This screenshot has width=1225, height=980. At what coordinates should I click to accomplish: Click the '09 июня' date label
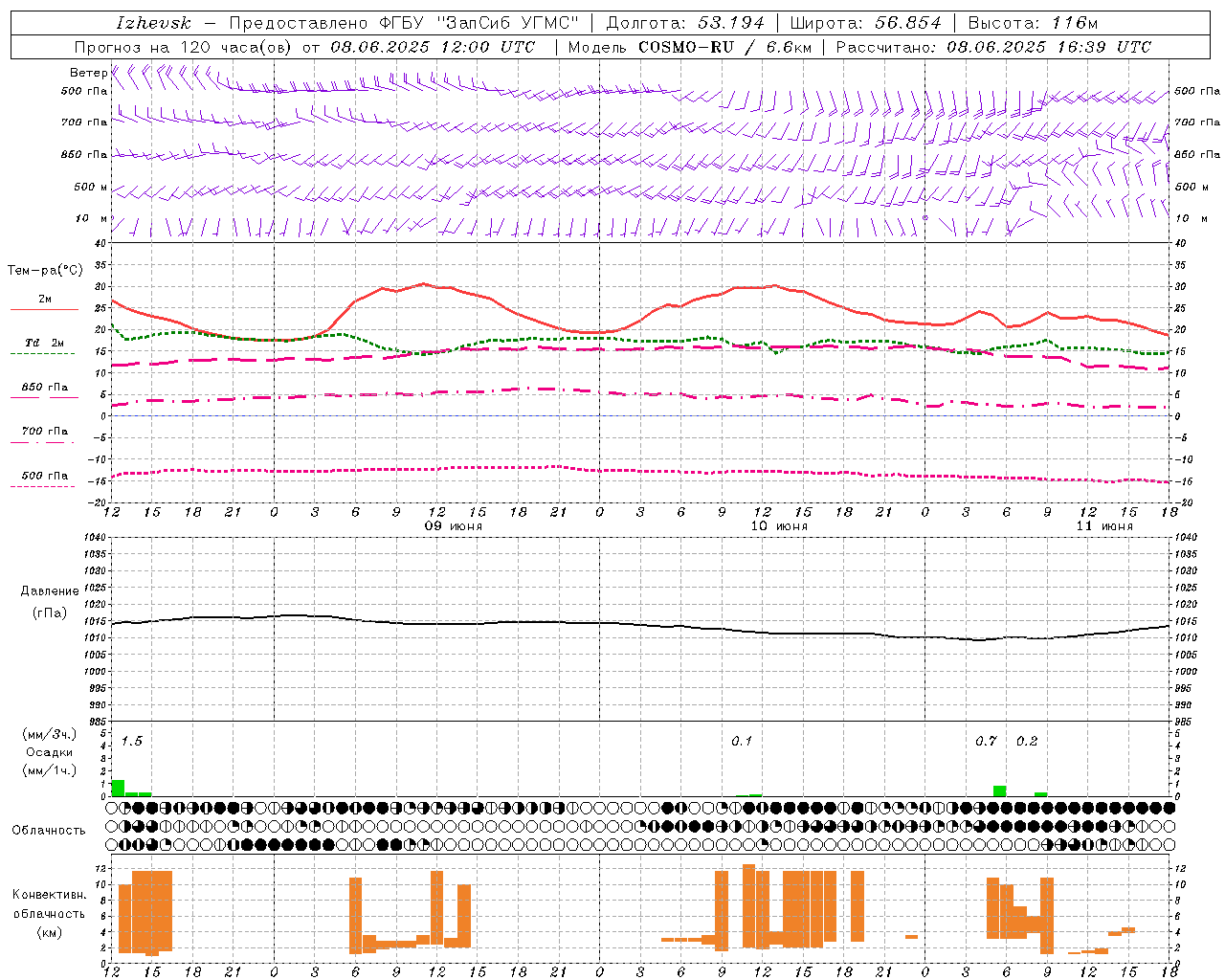454,526
